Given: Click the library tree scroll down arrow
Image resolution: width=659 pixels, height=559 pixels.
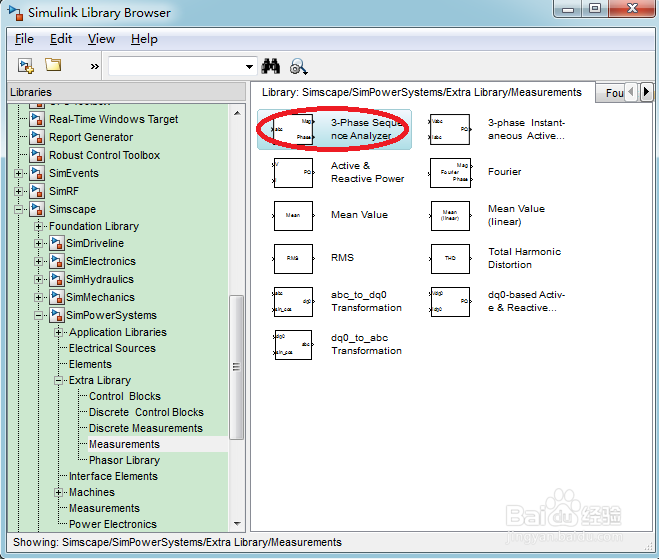Looking at the screenshot, I should [x=237, y=524].
